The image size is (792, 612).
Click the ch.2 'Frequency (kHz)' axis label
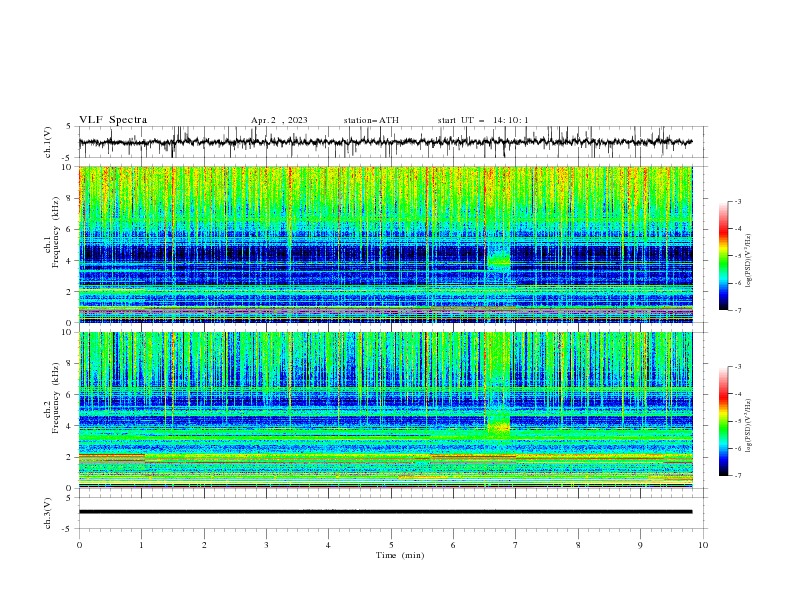pyautogui.click(x=56, y=398)
